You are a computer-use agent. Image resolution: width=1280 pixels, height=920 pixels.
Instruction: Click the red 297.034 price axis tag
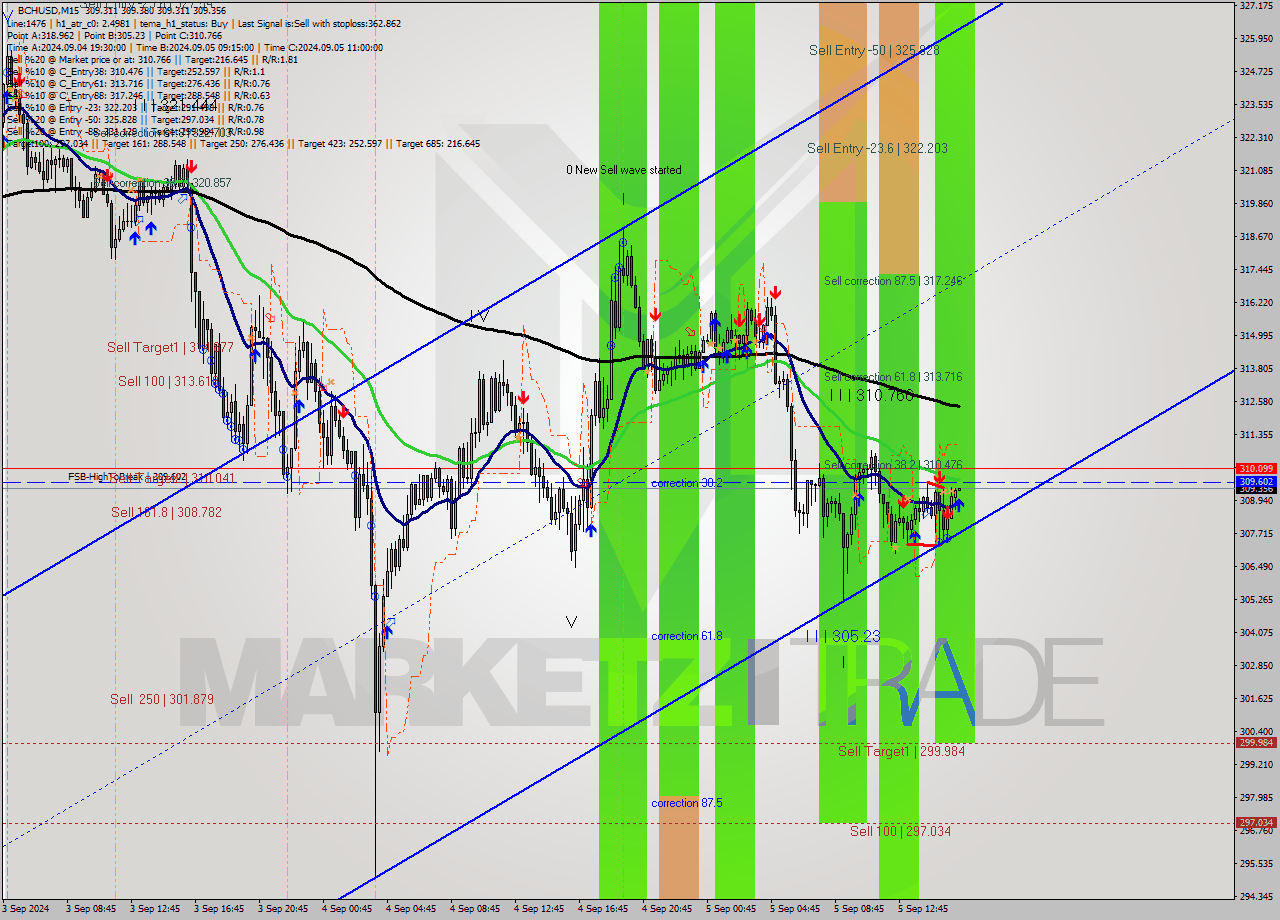coord(1256,822)
